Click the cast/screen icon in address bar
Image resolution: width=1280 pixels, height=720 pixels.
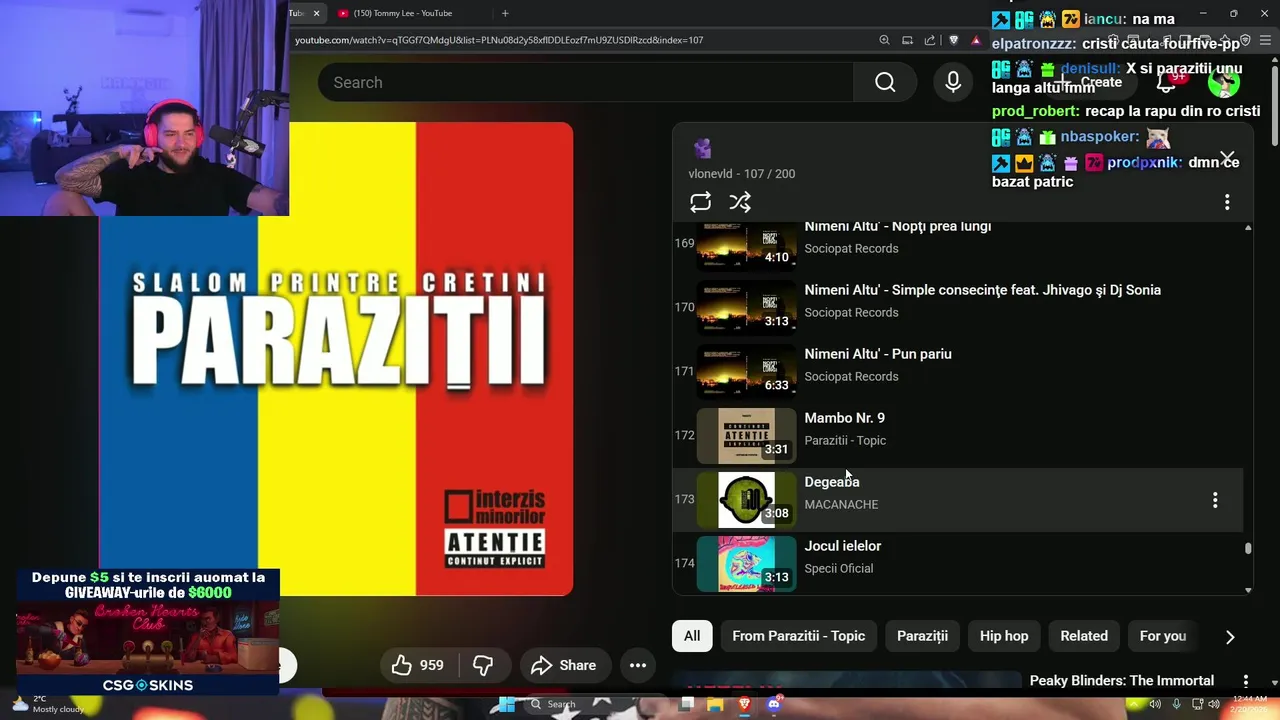(x=907, y=40)
